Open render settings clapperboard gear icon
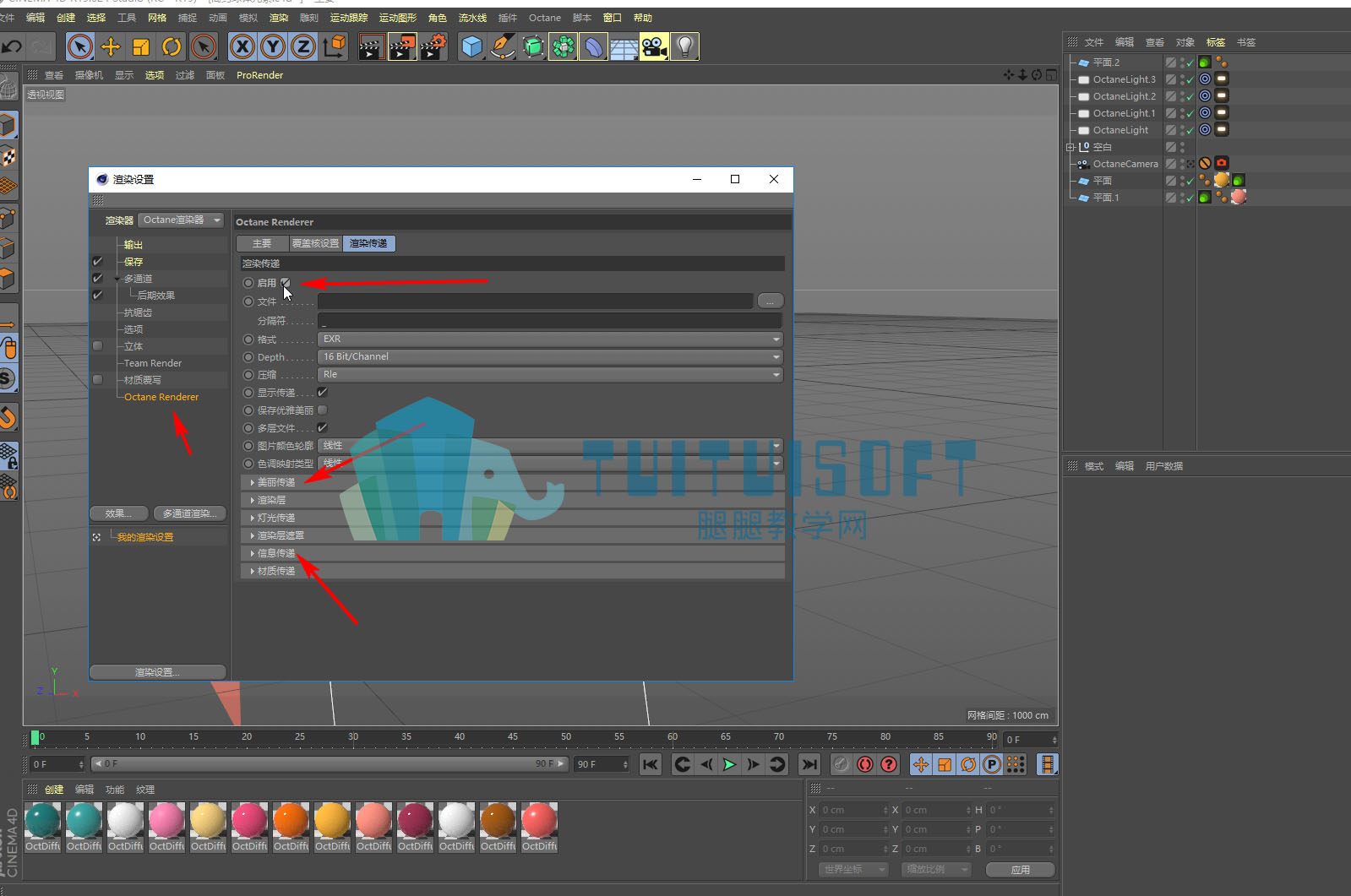This screenshot has height=896, width=1351. click(433, 46)
